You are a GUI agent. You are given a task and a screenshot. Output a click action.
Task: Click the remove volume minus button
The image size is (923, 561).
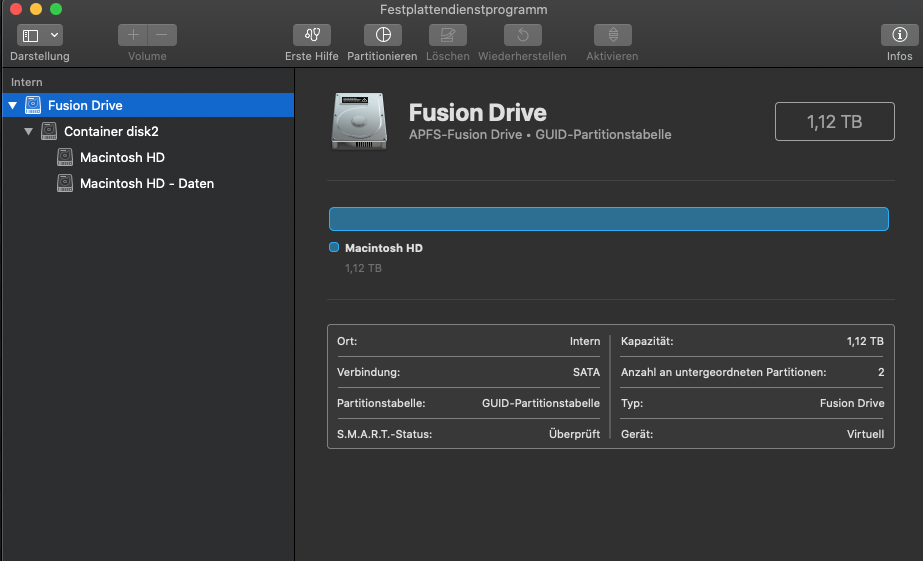tap(162, 35)
